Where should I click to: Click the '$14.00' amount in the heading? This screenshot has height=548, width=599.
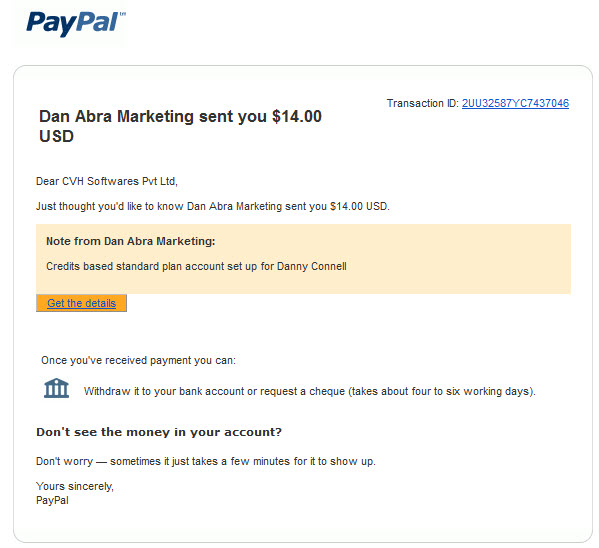point(297,117)
